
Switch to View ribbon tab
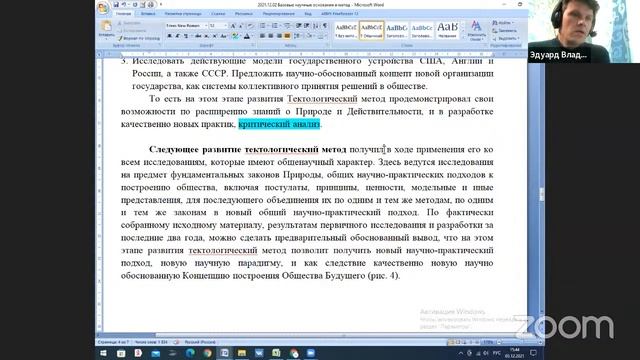[x=308, y=14]
